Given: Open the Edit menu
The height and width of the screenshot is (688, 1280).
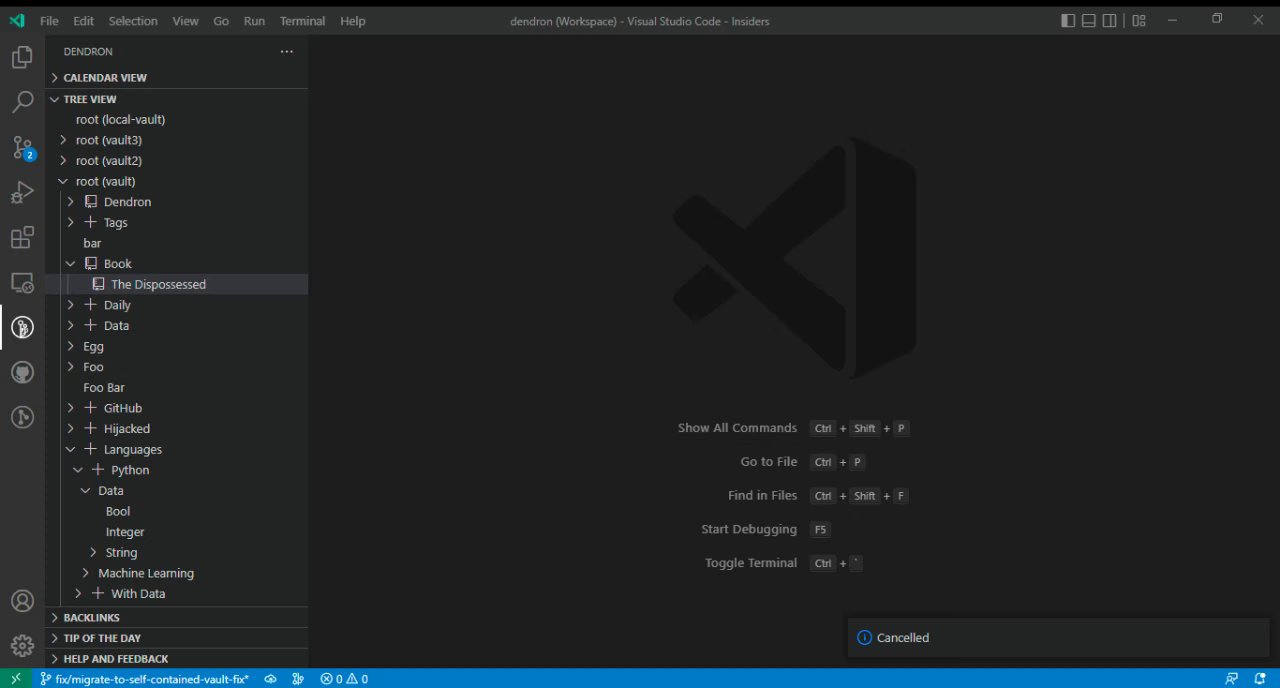Looking at the screenshot, I should (84, 21).
